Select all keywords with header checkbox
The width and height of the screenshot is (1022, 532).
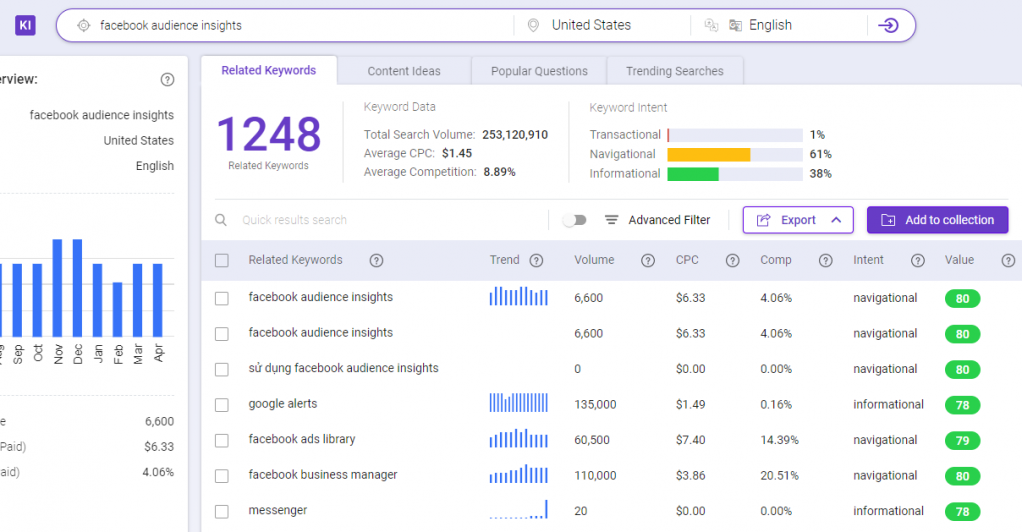tap(222, 260)
